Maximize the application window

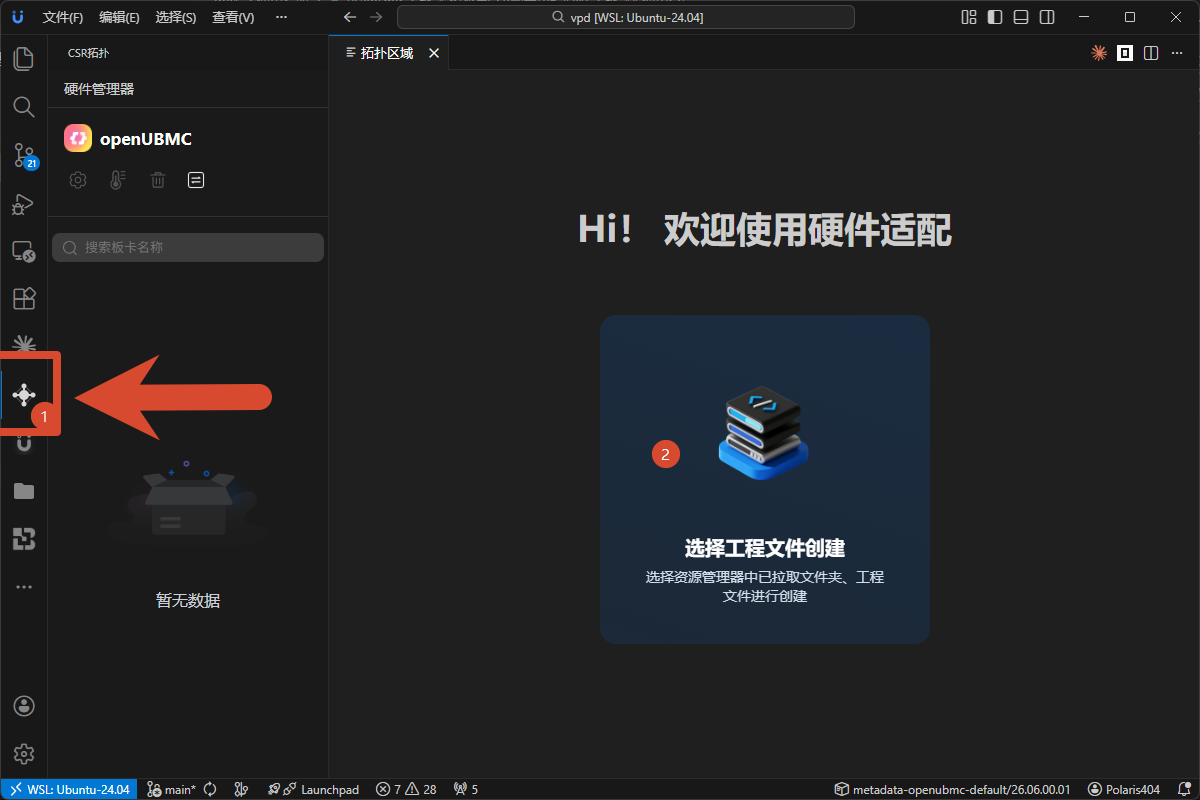[1130, 17]
